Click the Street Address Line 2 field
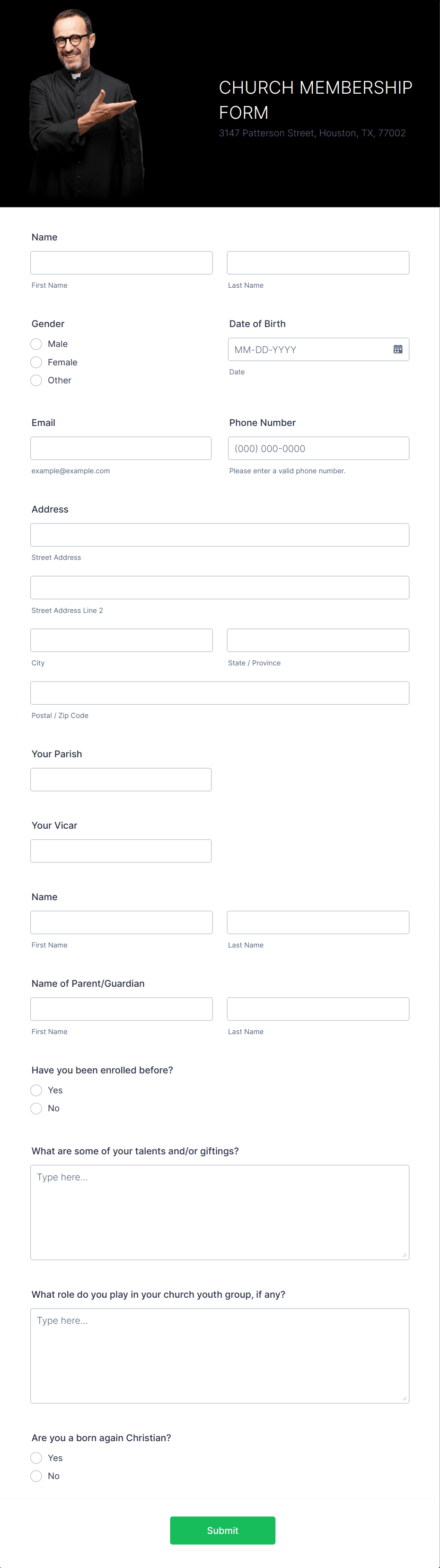Screen dimensions: 440x1568 220,587
